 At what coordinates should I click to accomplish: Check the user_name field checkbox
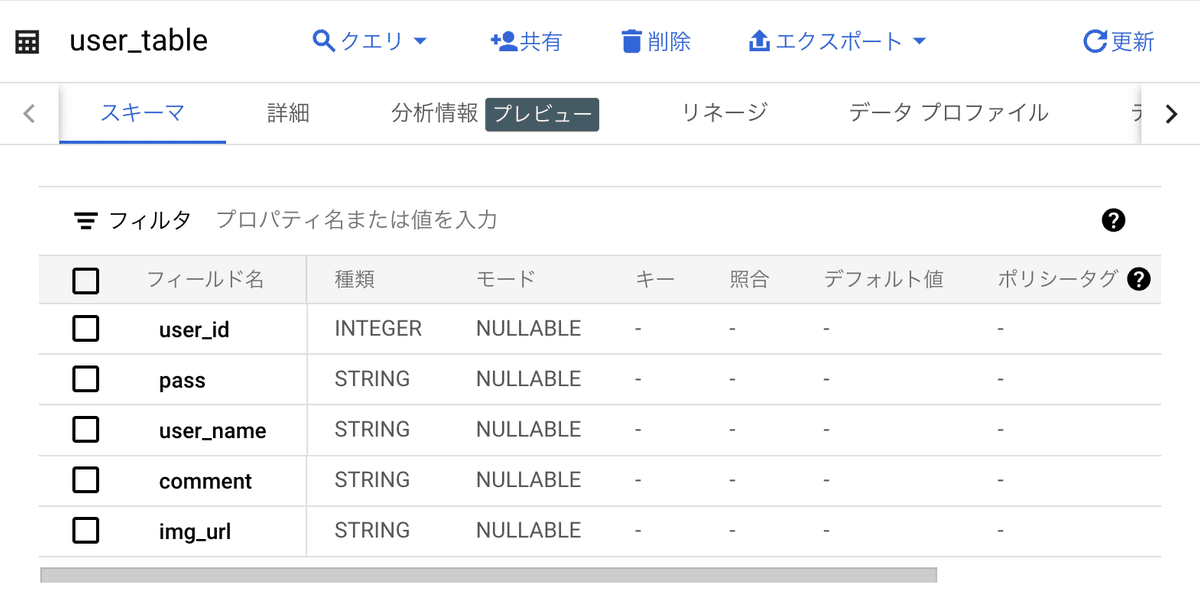(86, 429)
